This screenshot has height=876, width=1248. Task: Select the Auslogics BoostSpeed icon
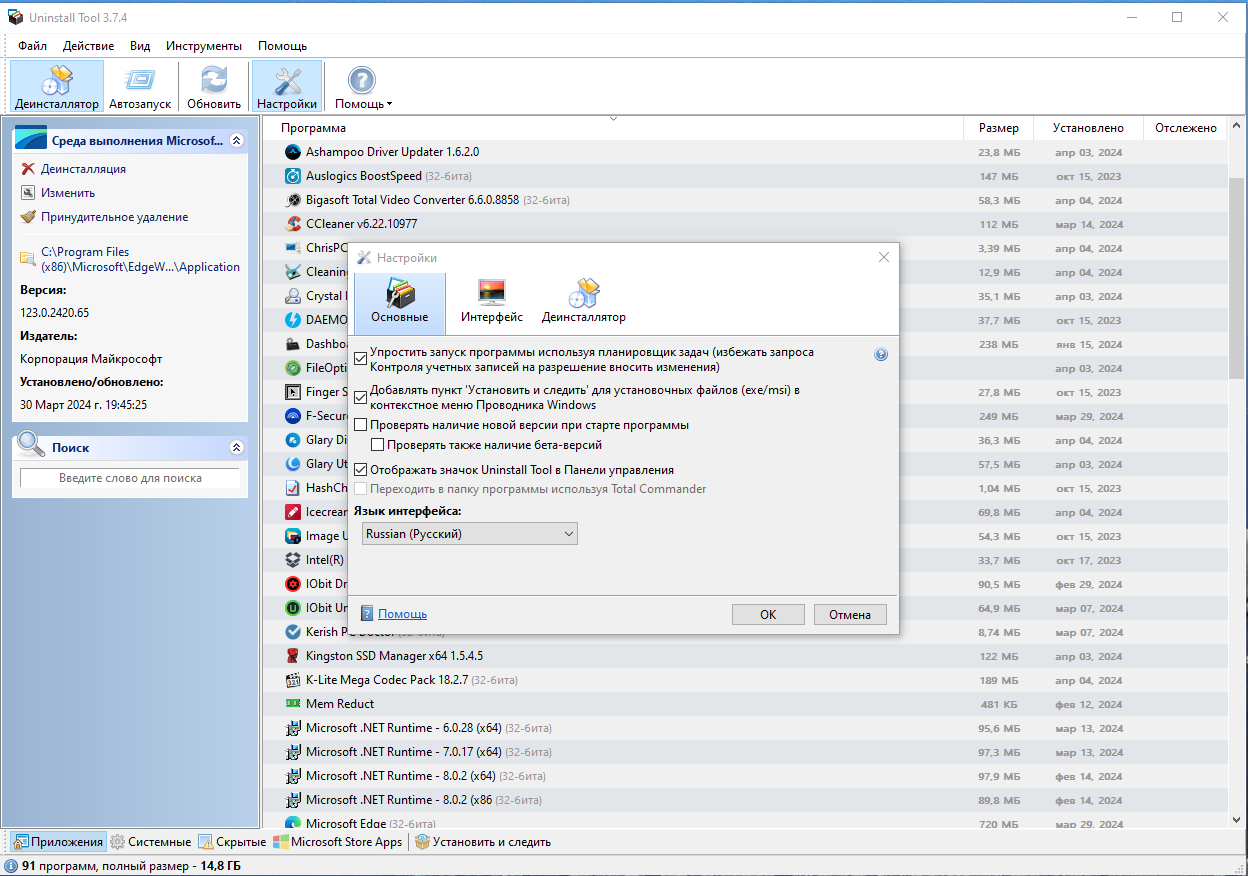(x=293, y=176)
